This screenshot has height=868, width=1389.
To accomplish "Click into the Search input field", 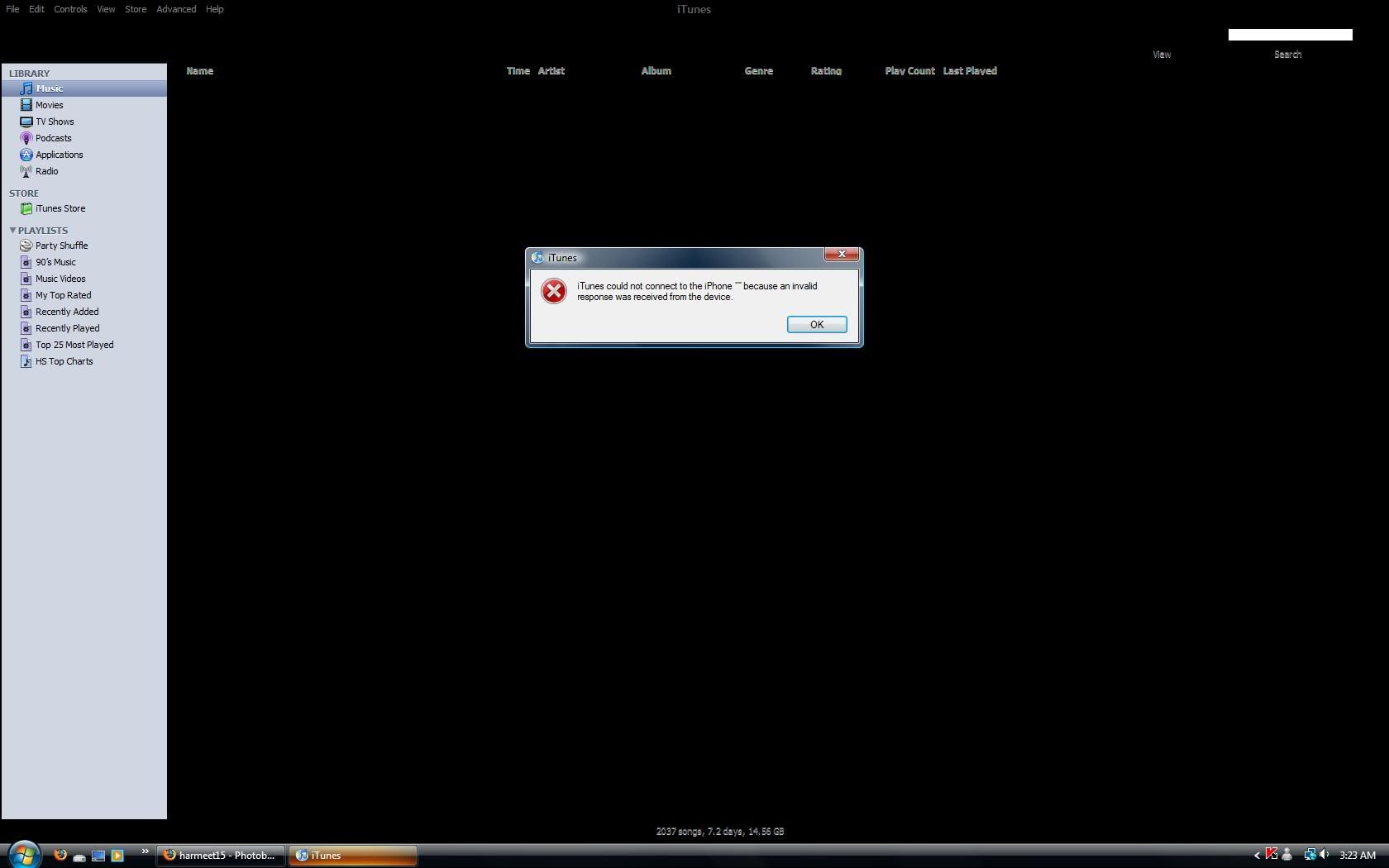I will (1290, 35).
